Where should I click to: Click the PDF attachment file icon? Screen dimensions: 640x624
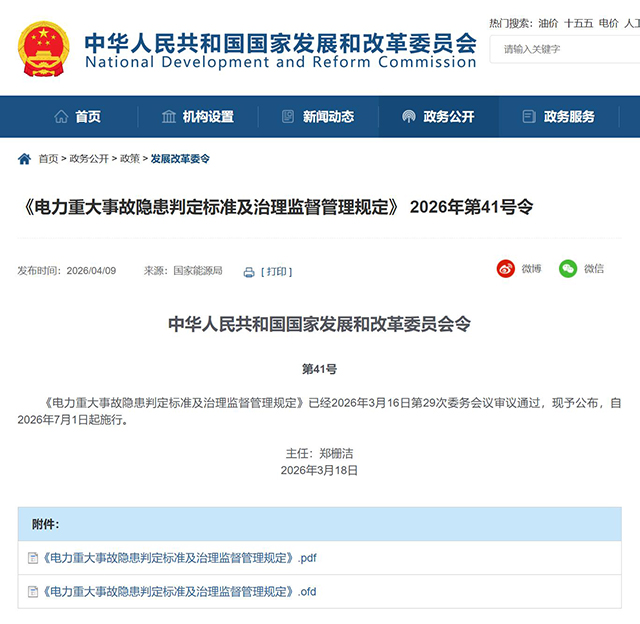(34, 558)
